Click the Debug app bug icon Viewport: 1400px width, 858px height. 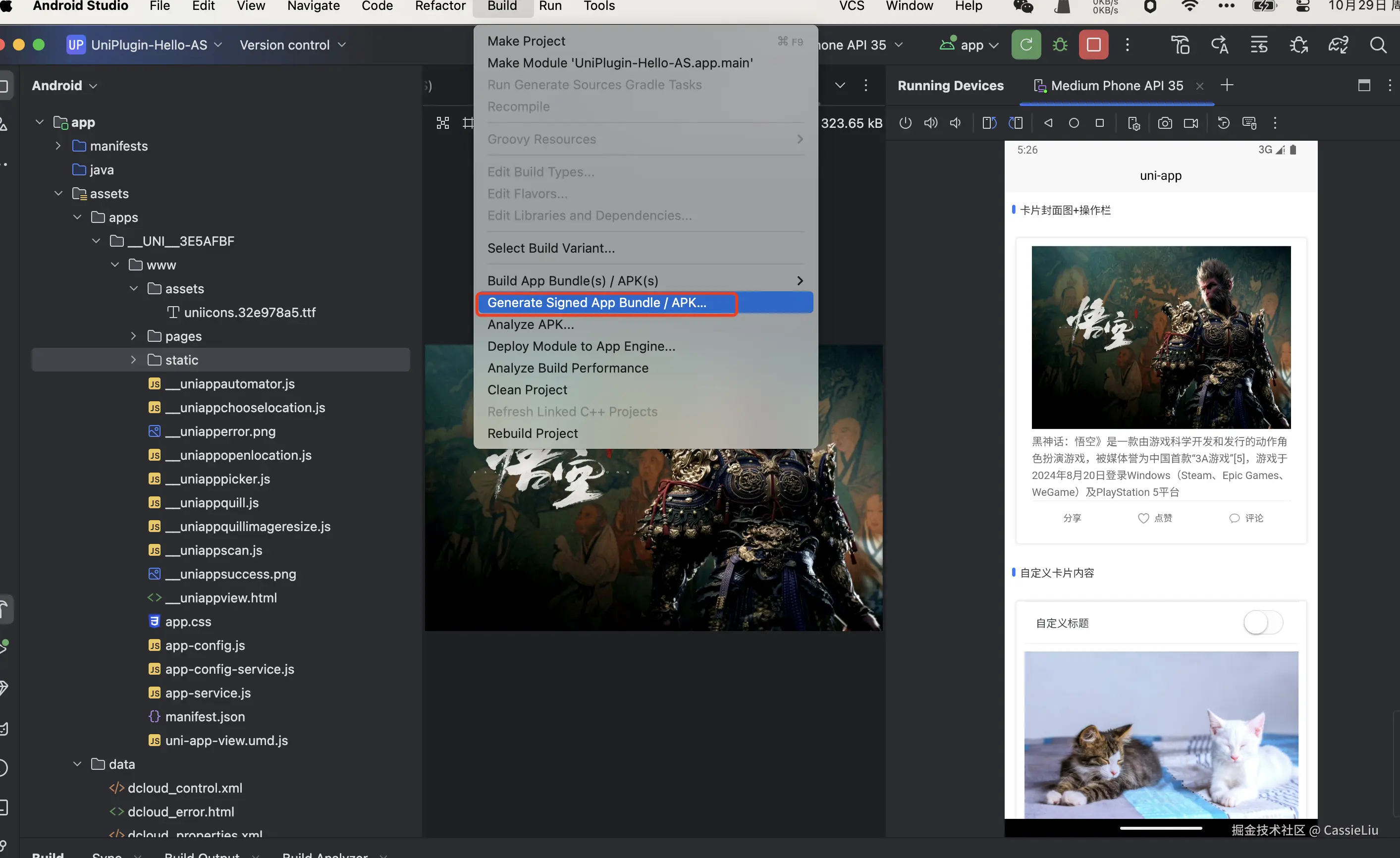pos(1060,44)
